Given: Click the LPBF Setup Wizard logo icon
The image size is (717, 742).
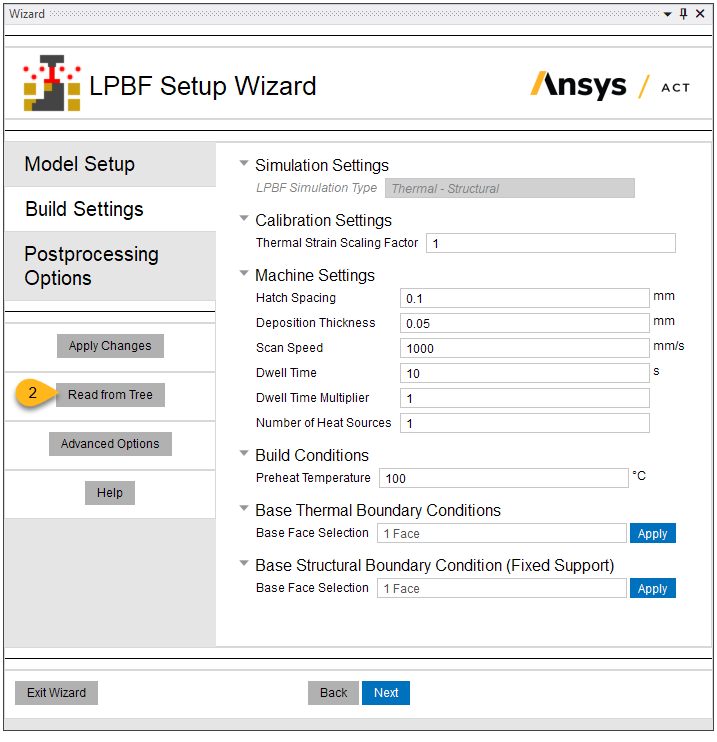Looking at the screenshot, I should point(52,83).
